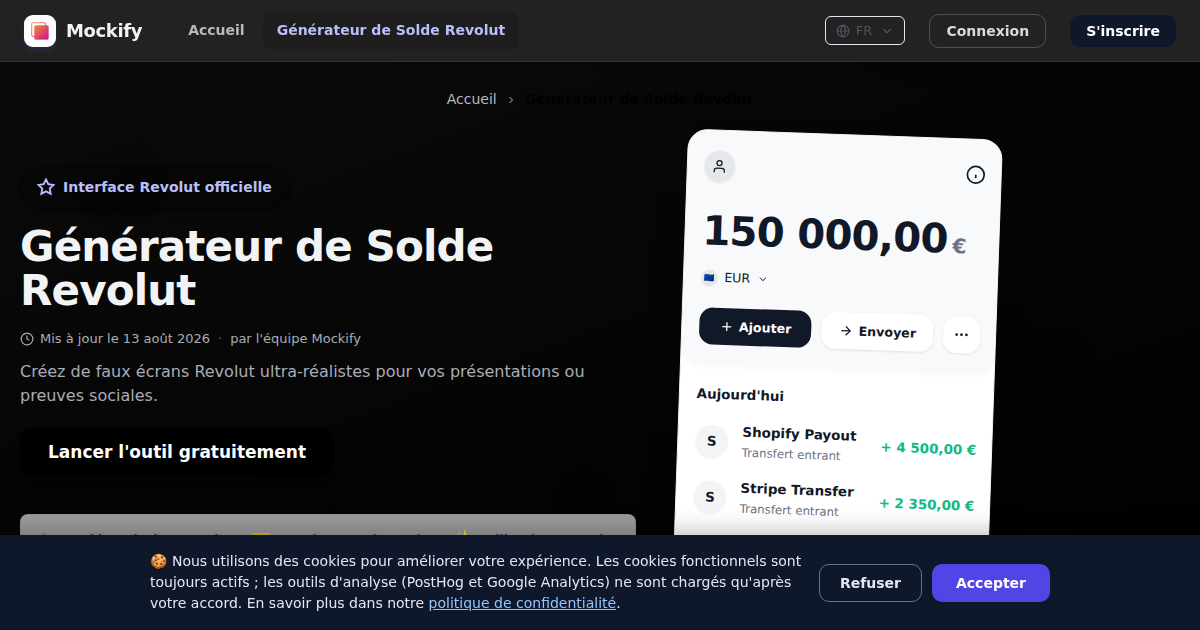Open the EUR currency dropdown
This screenshot has height=630, width=1200.
(x=734, y=278)
